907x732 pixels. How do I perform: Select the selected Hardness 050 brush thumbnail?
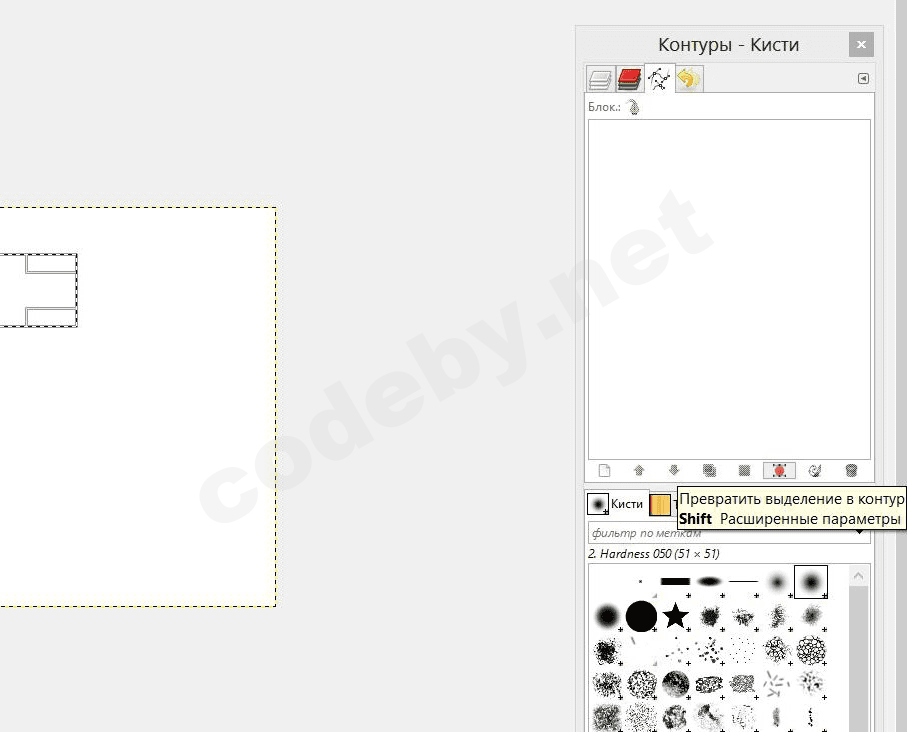click(811, 582)
